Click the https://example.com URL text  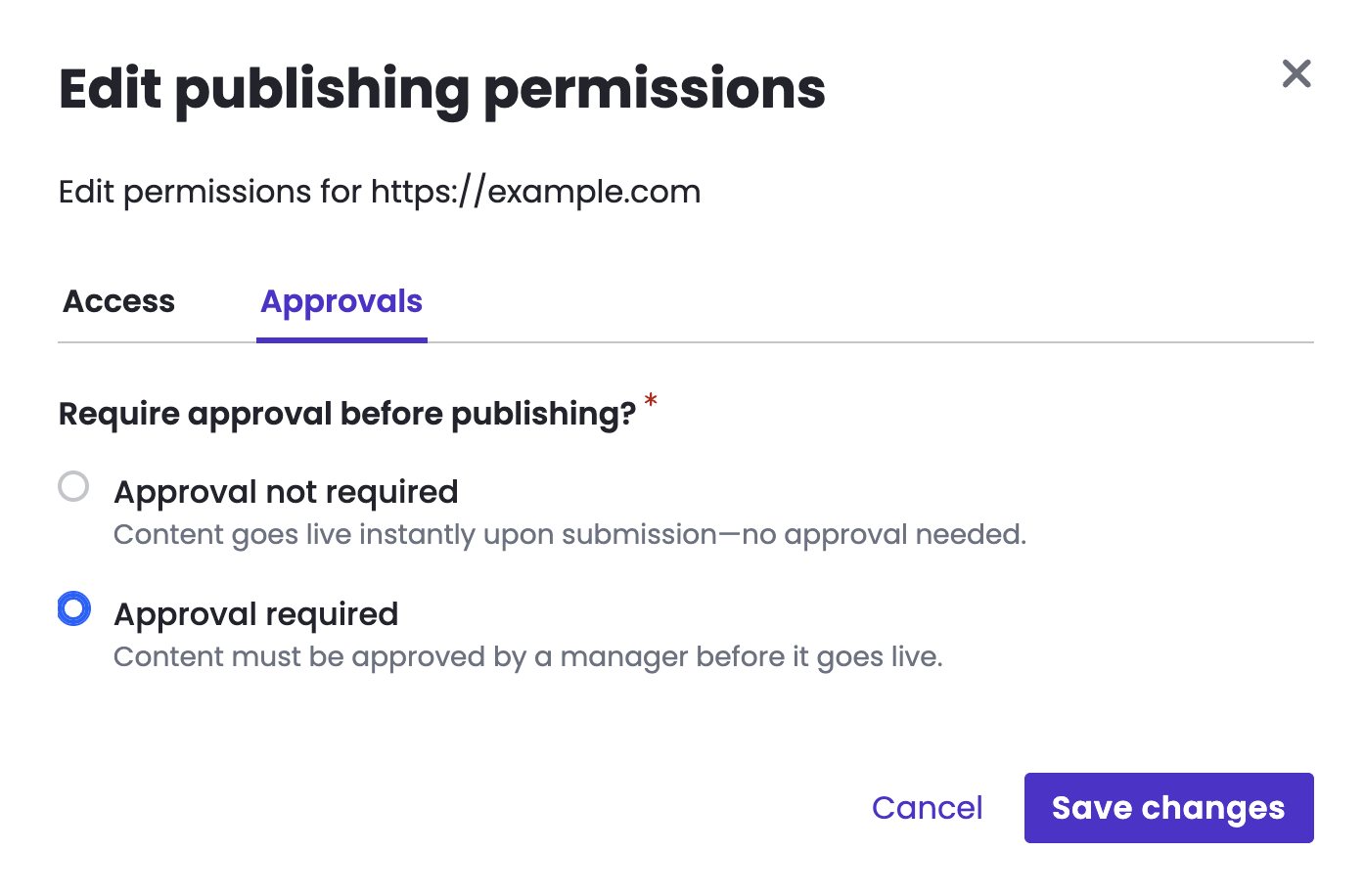click(x=535, y=192)
